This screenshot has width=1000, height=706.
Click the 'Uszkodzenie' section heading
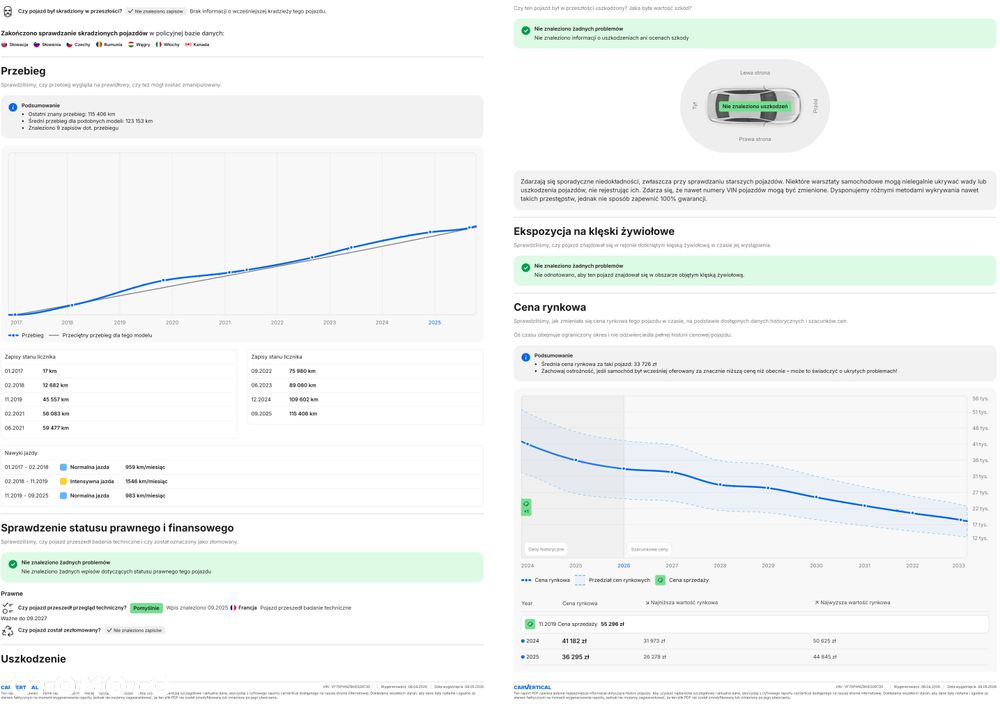[33, 659]
